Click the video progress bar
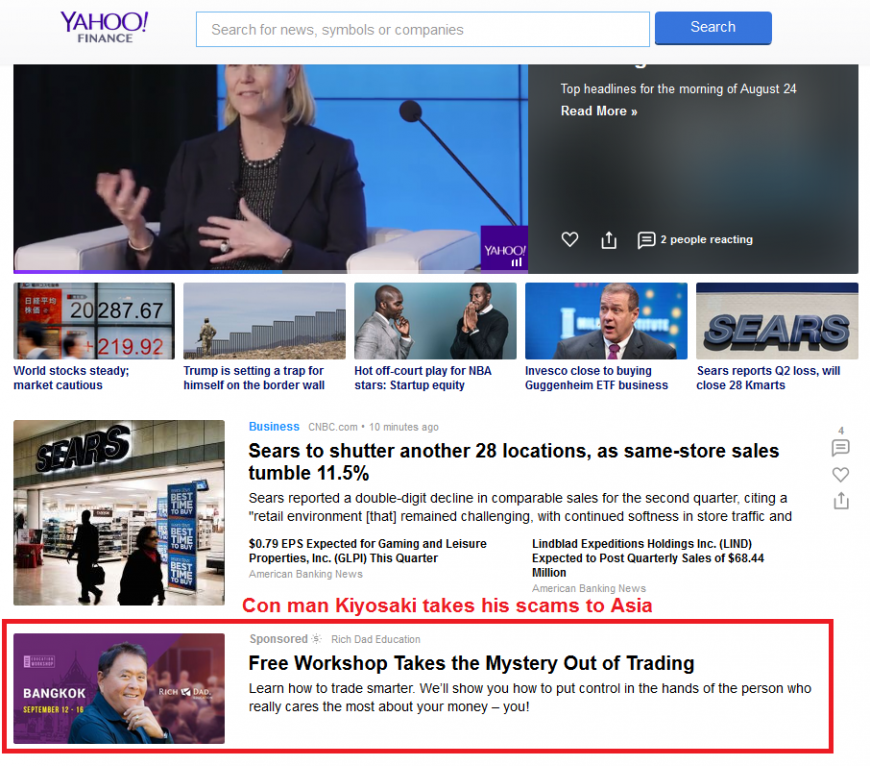This screenshot has width=870, height=766. point(270,272)
